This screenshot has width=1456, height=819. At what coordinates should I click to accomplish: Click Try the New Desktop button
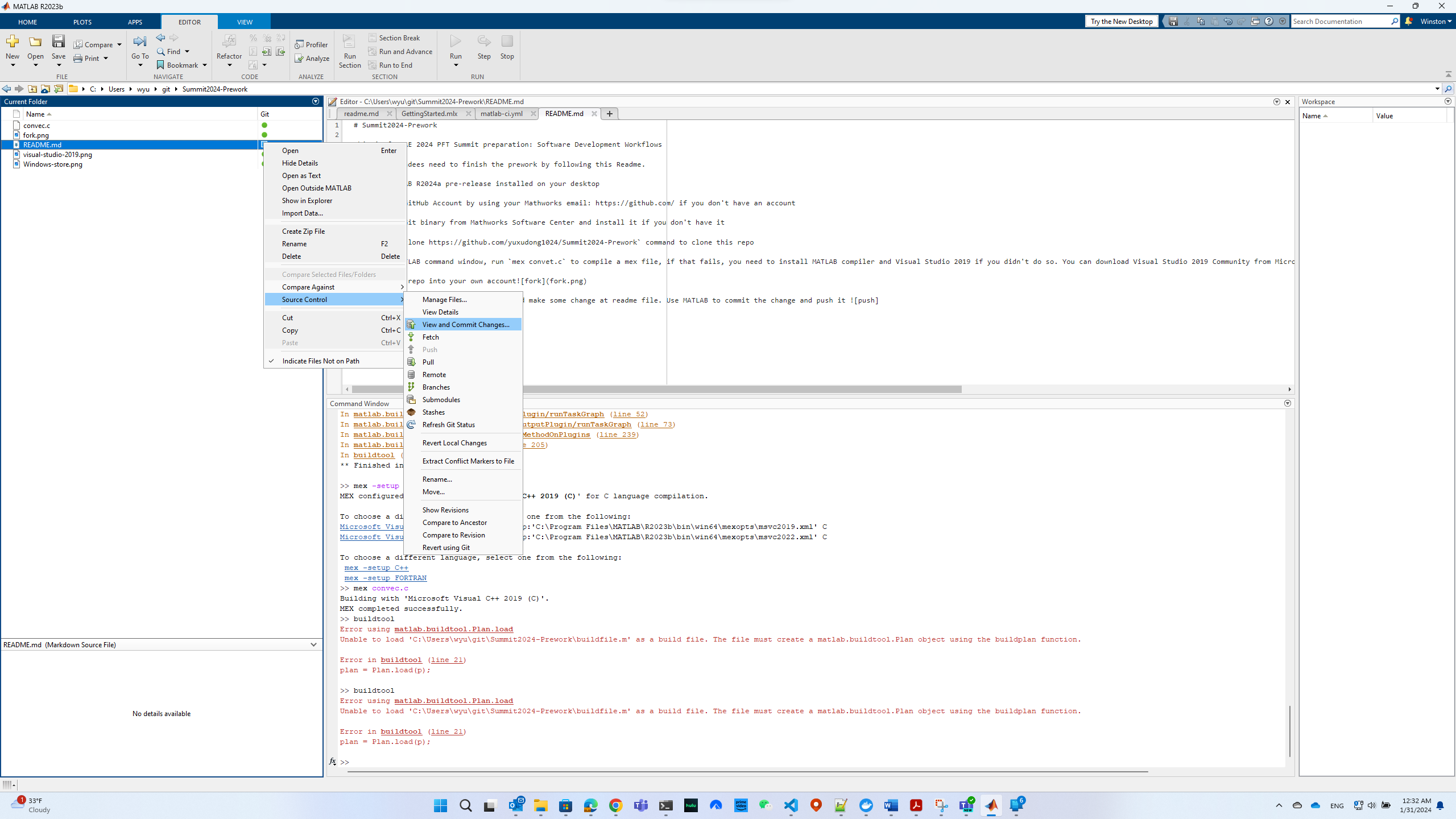point(1121,22)
